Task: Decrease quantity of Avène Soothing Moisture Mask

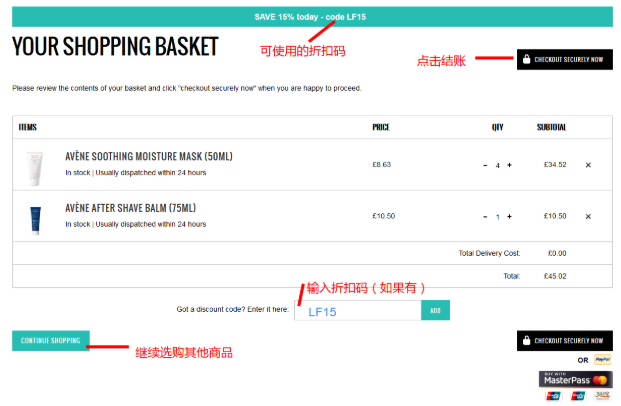Action: click(x=485, y=165)
